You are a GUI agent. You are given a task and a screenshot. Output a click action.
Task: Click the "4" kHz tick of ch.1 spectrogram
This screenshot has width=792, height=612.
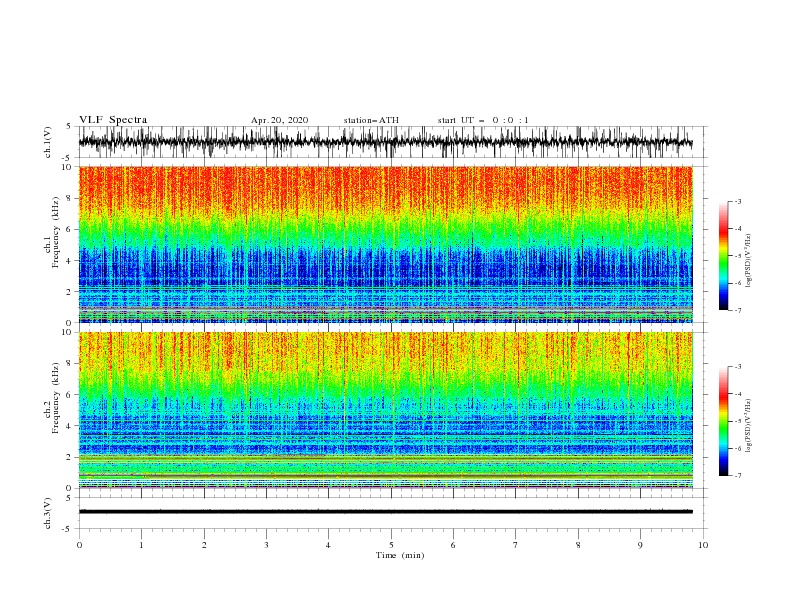[x=70, y=261]
